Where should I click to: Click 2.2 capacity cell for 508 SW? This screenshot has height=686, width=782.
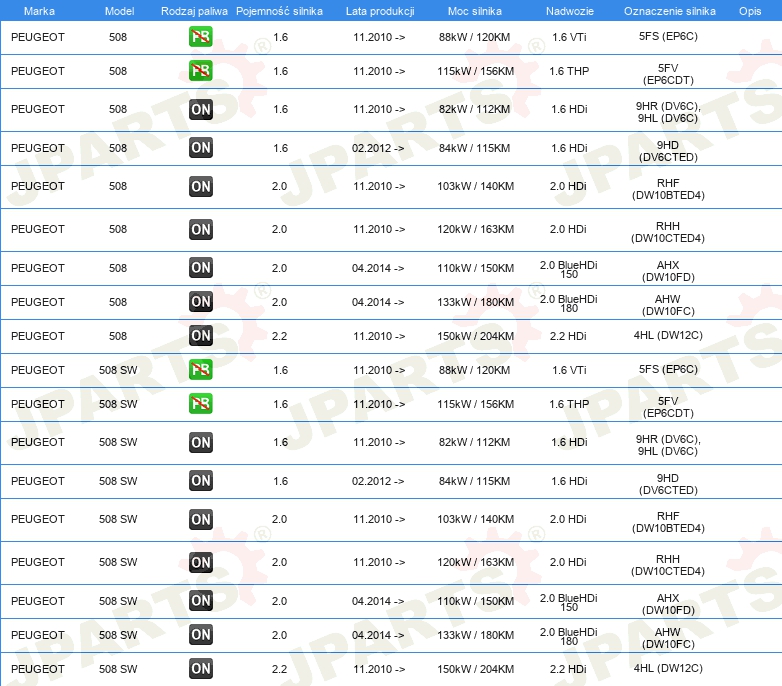[279, 669]
